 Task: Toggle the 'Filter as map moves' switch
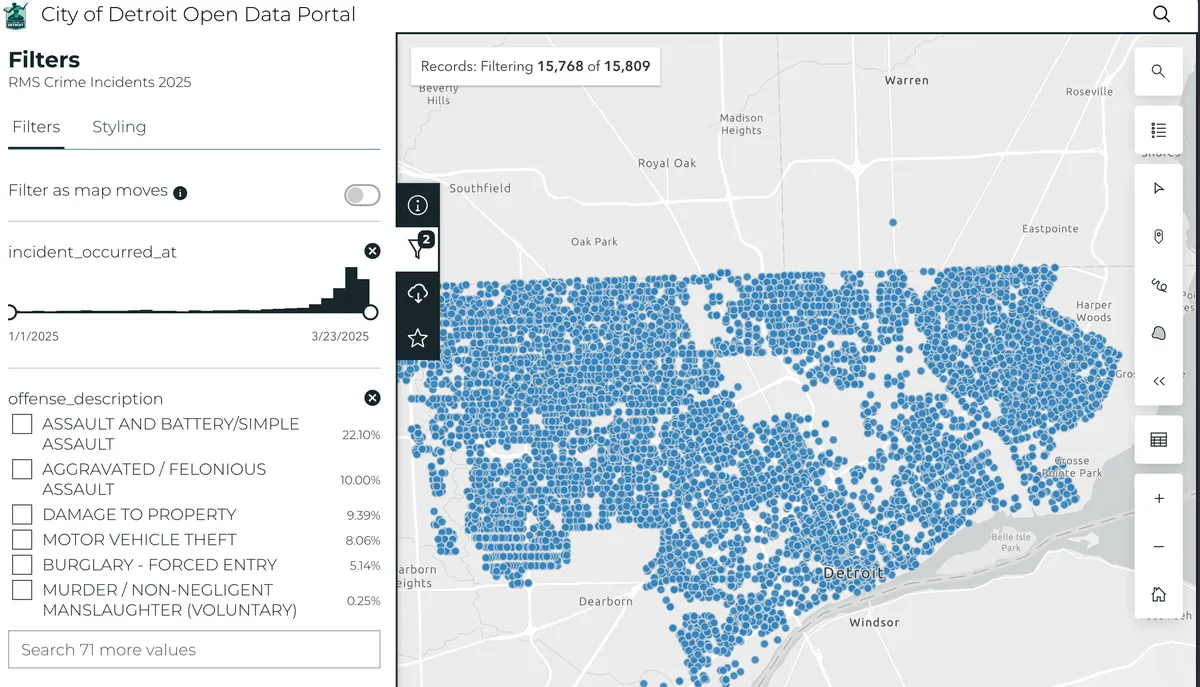[x=362, y=195]
